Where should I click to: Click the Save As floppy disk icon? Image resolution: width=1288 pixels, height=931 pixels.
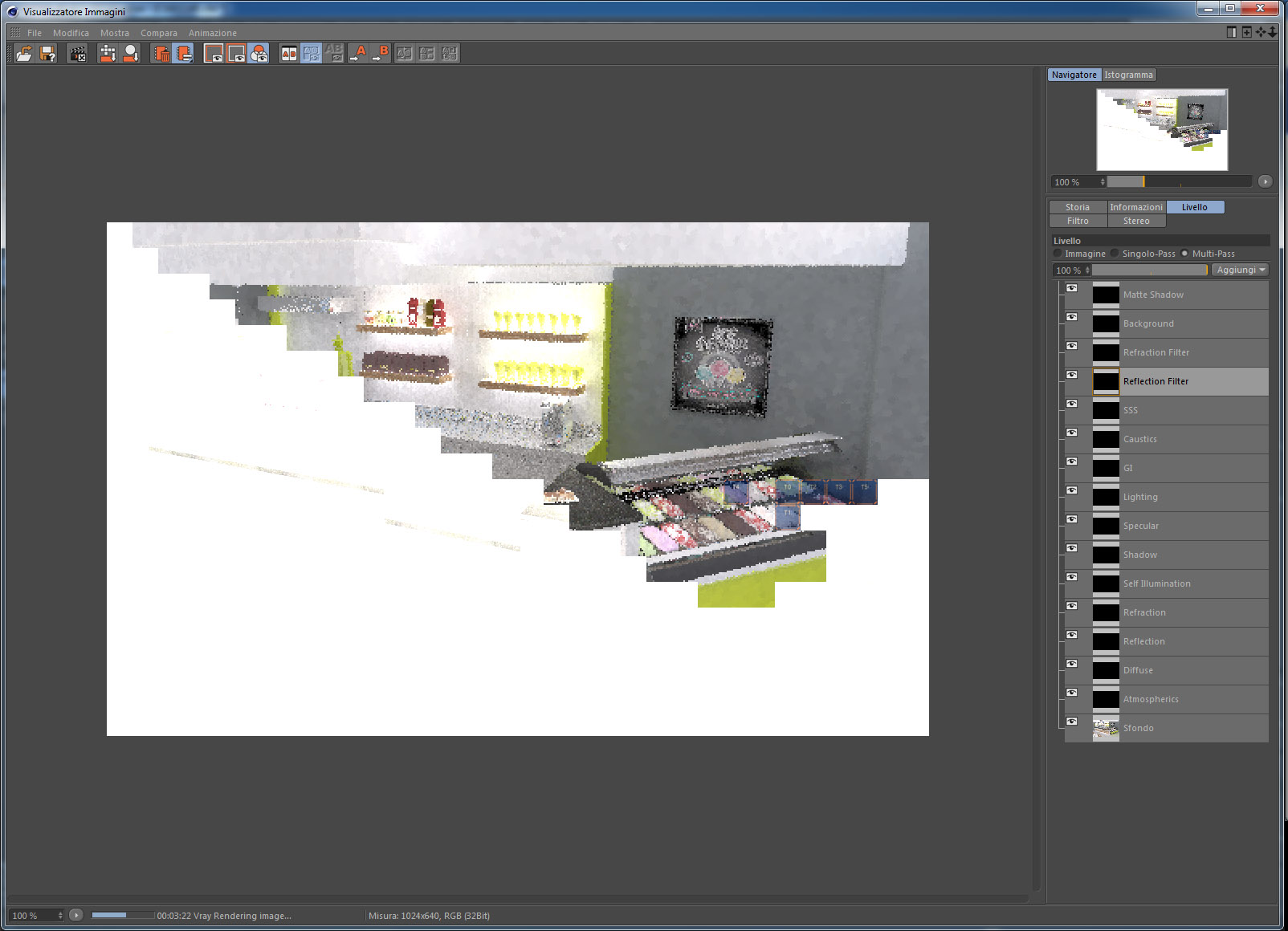click(48, 54)
